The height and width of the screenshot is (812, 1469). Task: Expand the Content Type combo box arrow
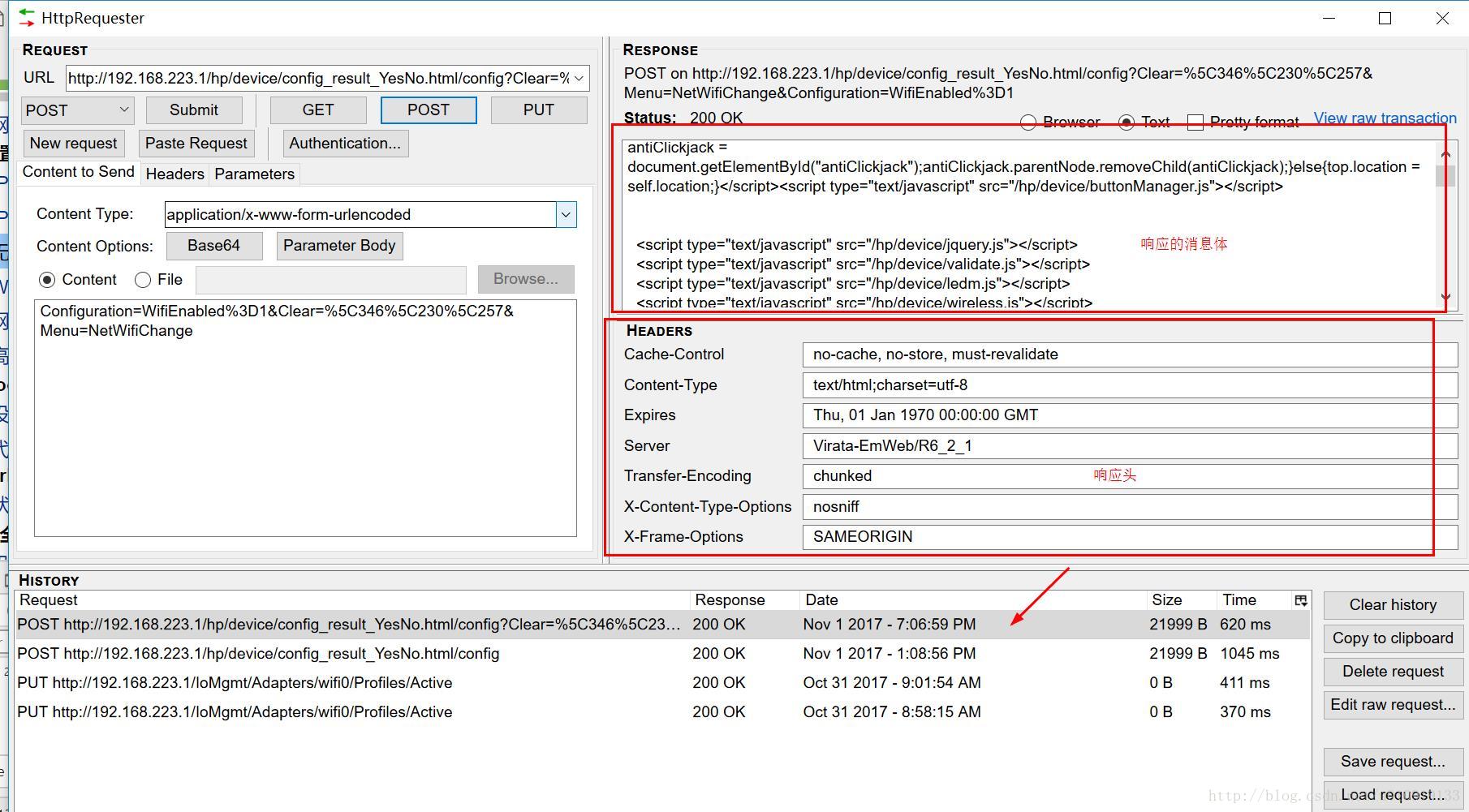[x=566, y=214]
